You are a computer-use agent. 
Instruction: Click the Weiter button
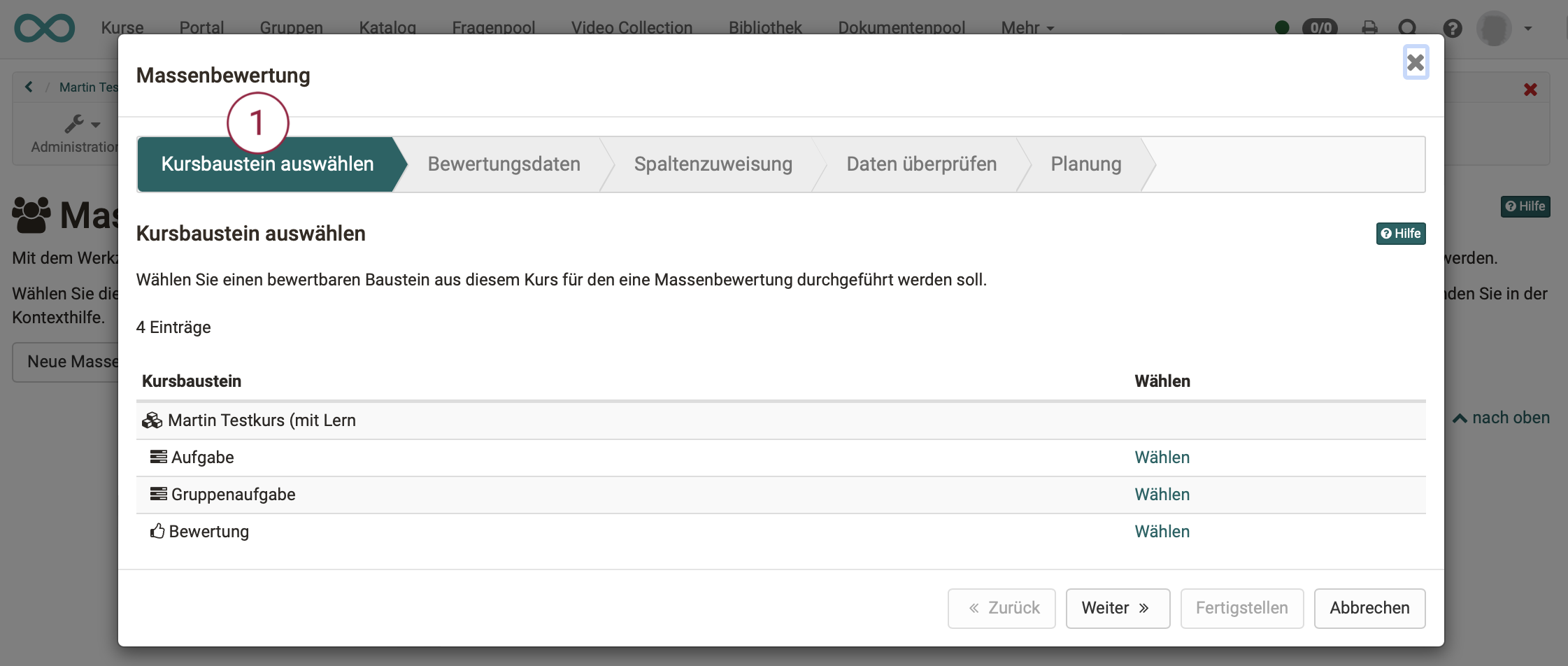[1118, 609]
